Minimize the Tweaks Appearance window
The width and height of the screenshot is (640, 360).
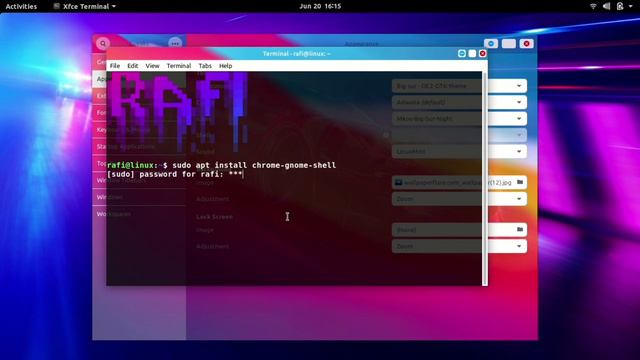click(x=491, y=44)
